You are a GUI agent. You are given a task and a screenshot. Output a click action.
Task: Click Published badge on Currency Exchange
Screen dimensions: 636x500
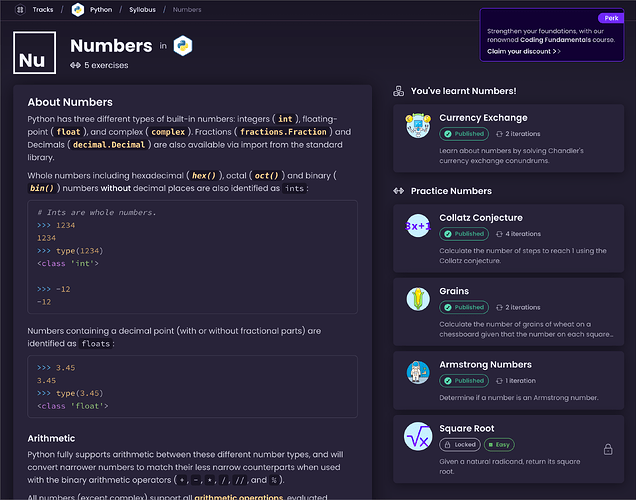[x=464, y=134]
